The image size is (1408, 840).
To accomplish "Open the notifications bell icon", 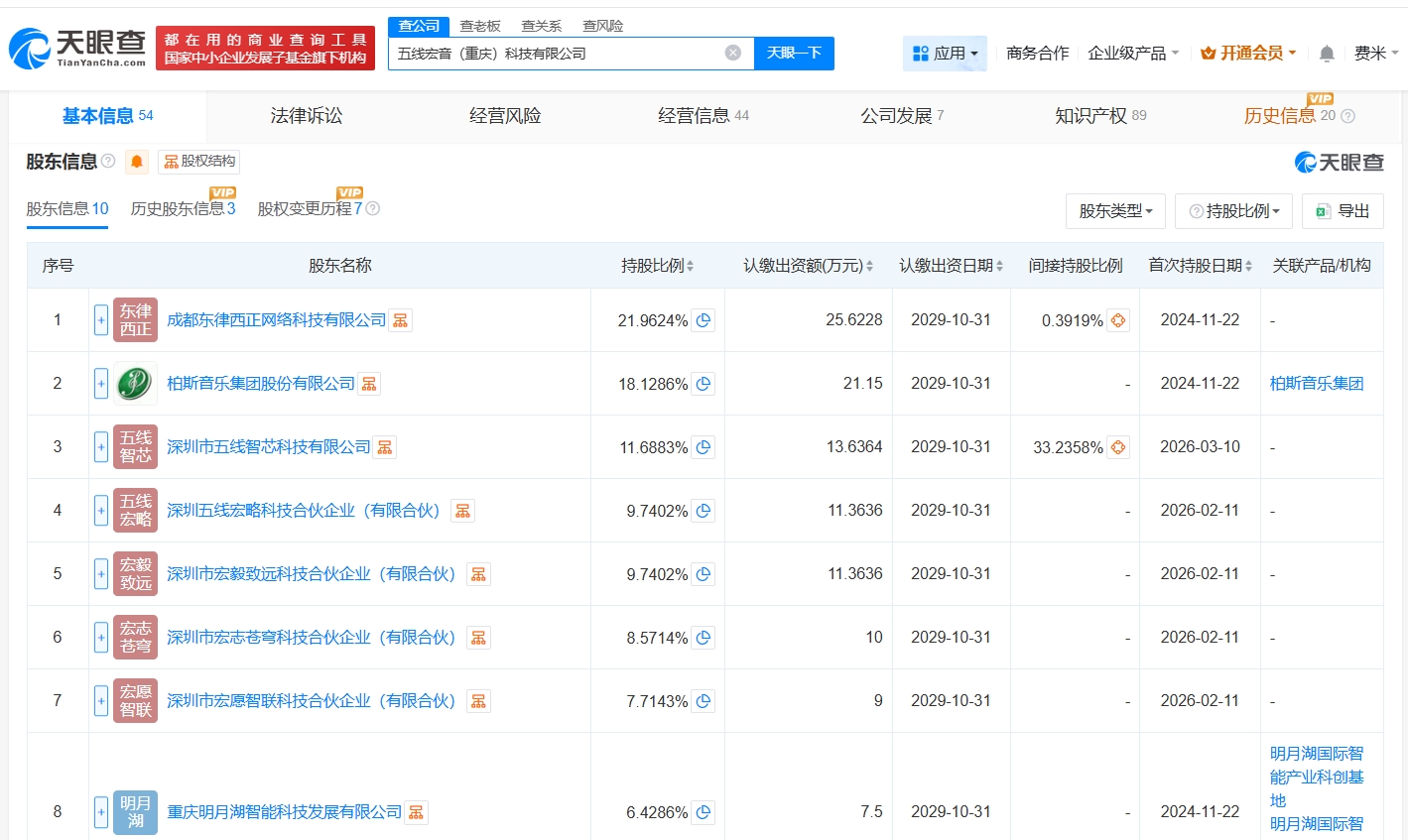I will (1327, 54).
